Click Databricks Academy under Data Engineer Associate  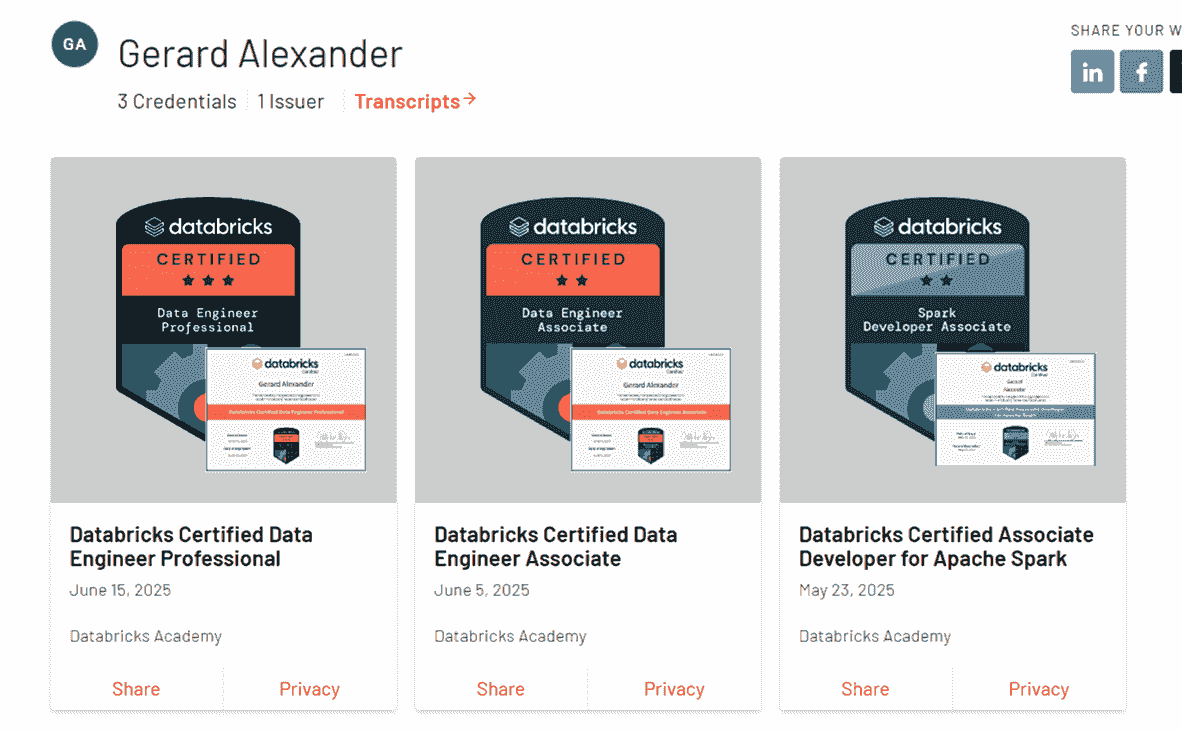pyautogui.click(x=510, y=636)
